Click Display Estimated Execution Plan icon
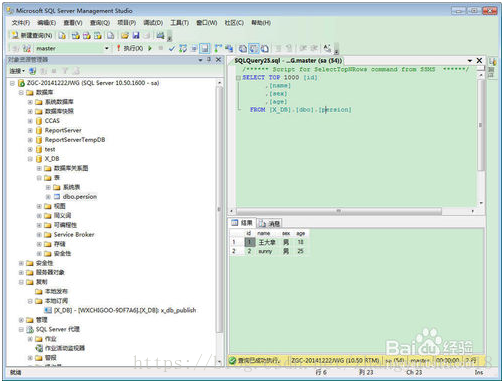The height and width of the screenshot is (383, 504). click(183, 48)
